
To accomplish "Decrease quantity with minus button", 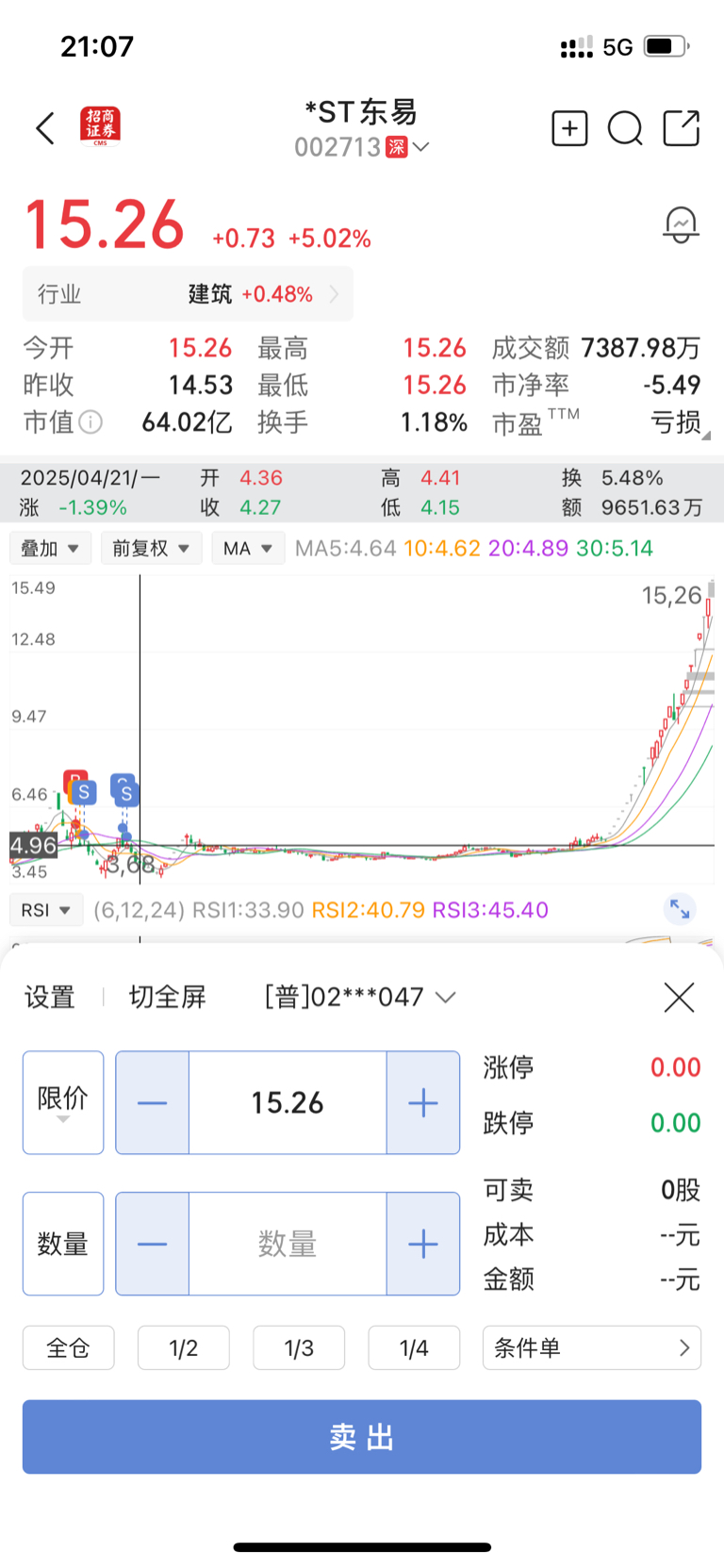I will pyautogui.click(x=152, y=1244).
